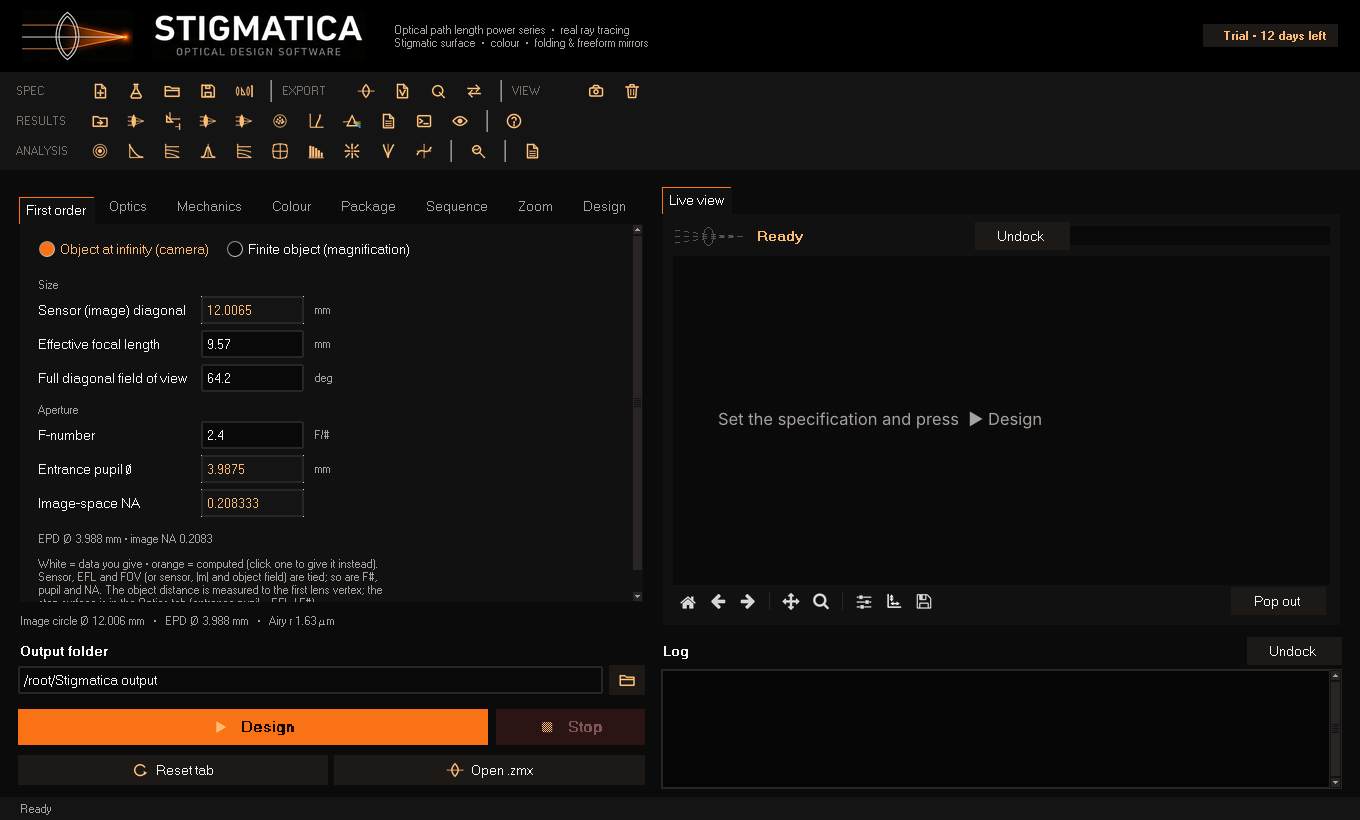Click the Effective focal length field

(x=252, y=344)
